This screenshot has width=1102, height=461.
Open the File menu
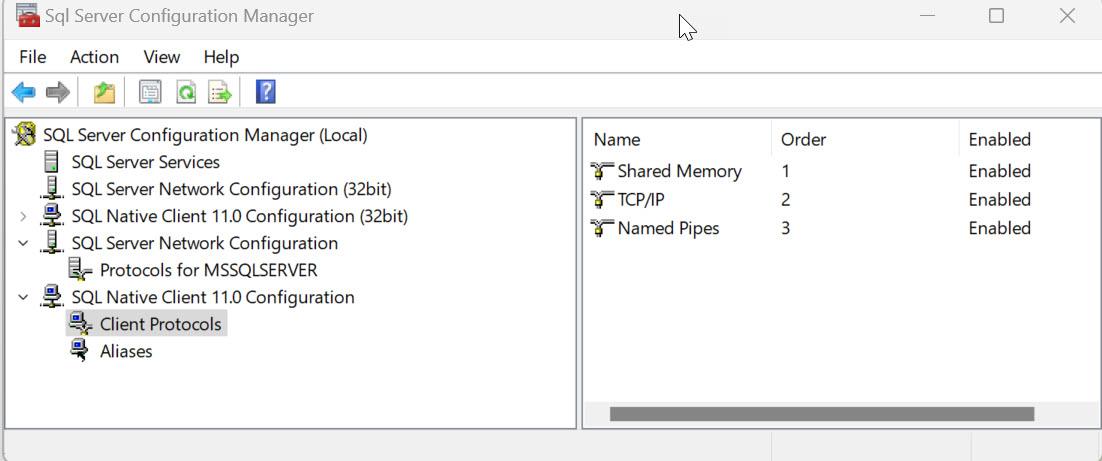point(32,57)
